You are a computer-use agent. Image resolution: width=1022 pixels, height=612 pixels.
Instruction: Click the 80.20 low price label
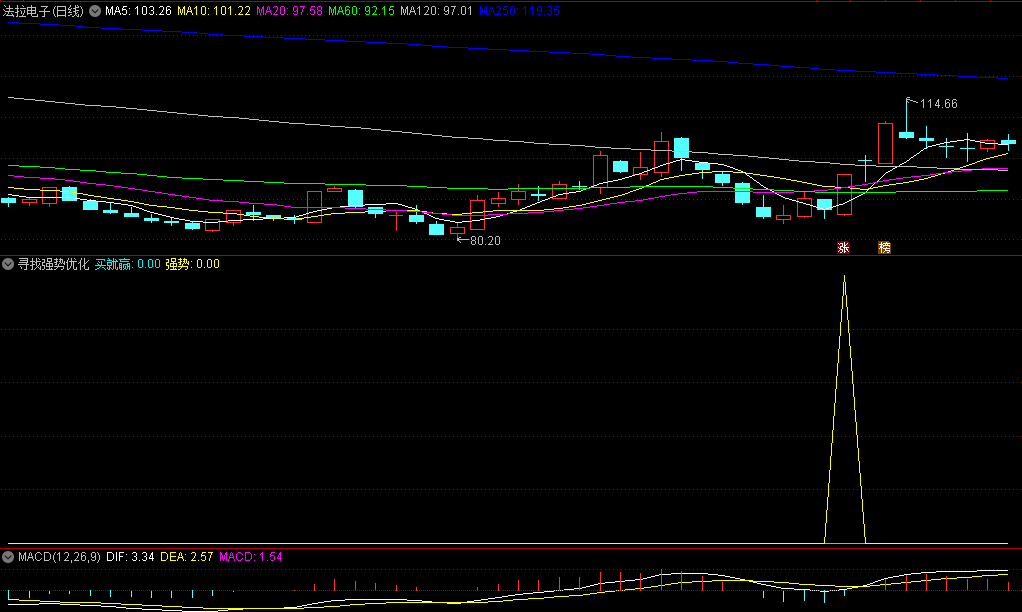coord(485,240)
